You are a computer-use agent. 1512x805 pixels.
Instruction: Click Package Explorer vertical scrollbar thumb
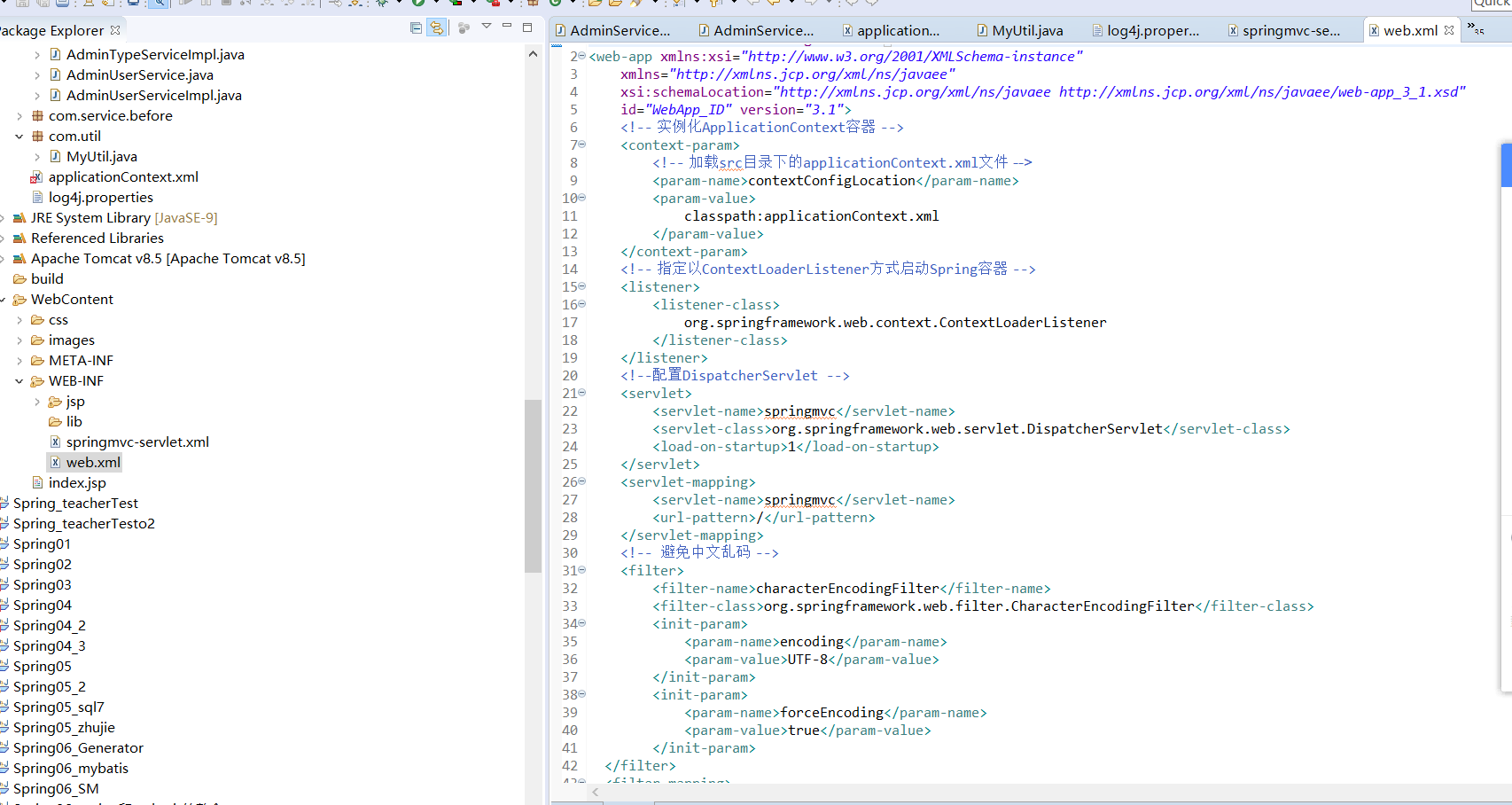click(533, 486)
